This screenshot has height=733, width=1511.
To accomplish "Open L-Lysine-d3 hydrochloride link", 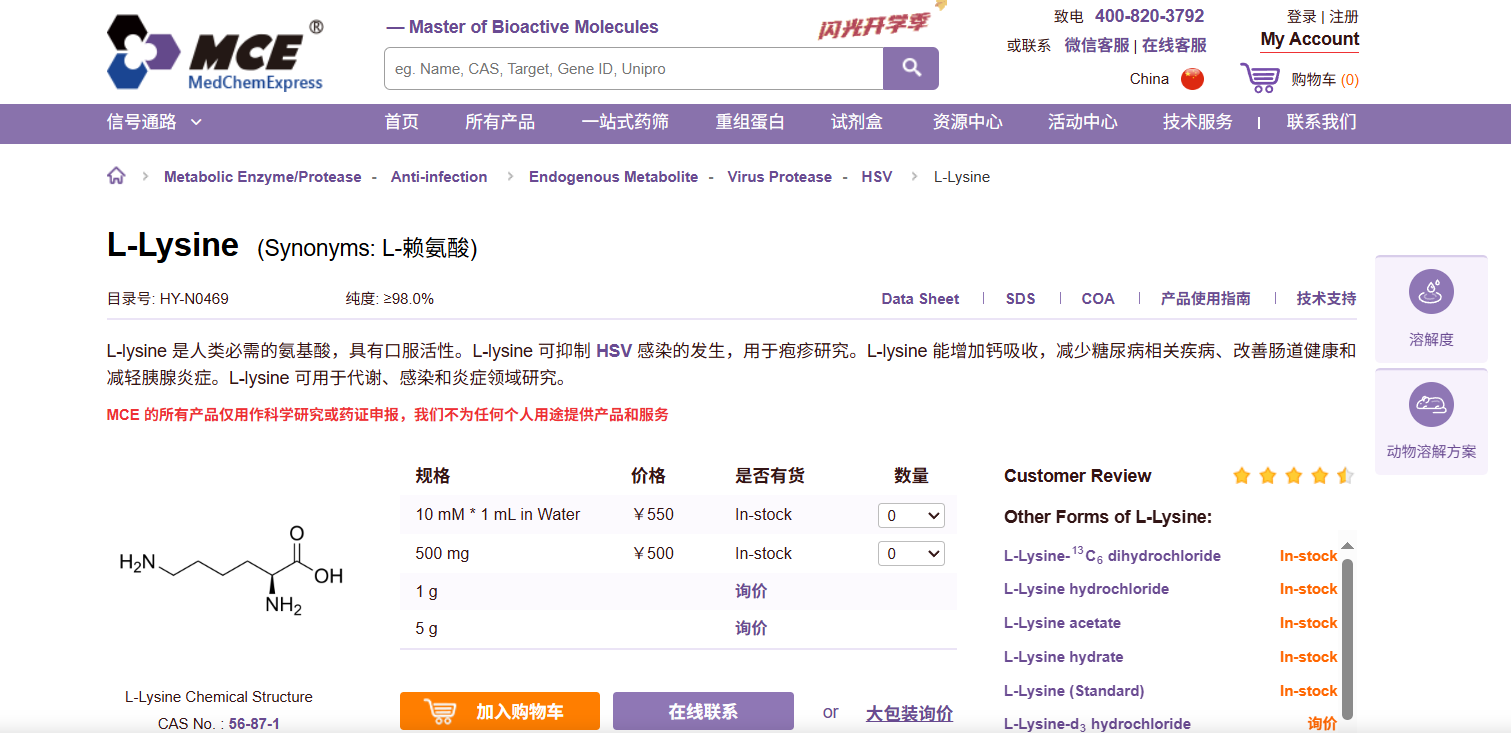I will click(x=1097, y=724).
